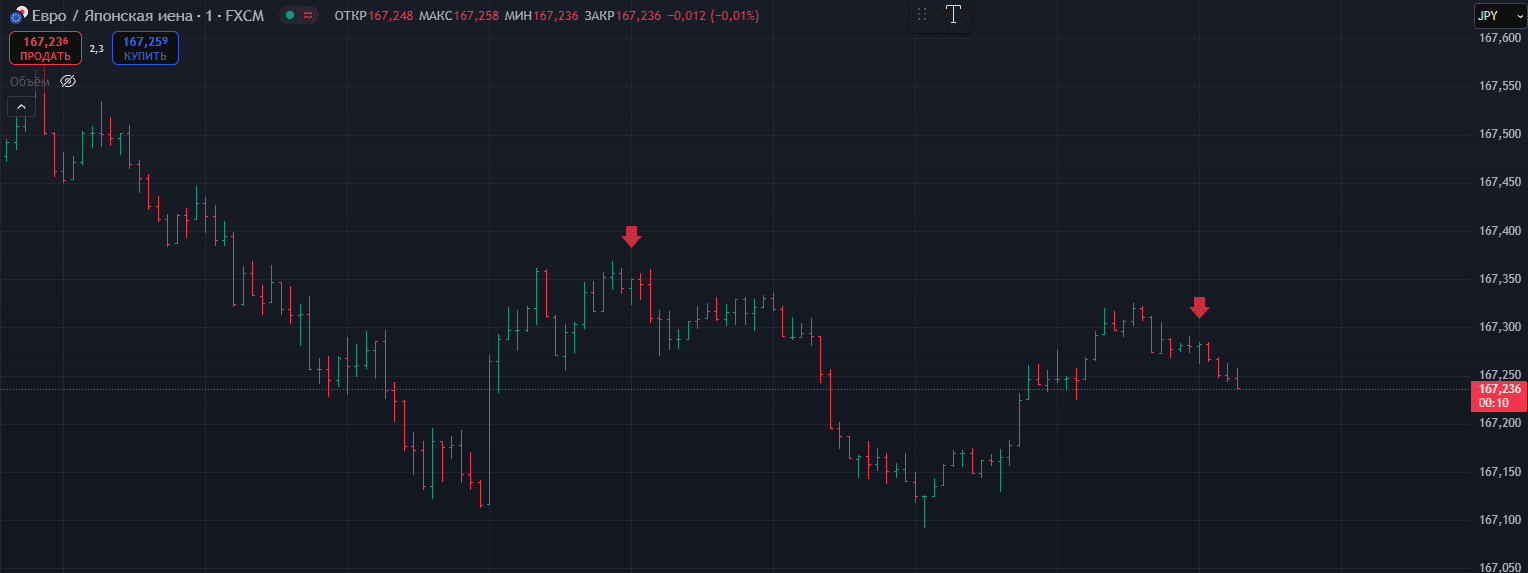Viewport: 1528px width, 573px height.
Task: Toggle visibility of the Объём indicator
Action: click(68, 81)
